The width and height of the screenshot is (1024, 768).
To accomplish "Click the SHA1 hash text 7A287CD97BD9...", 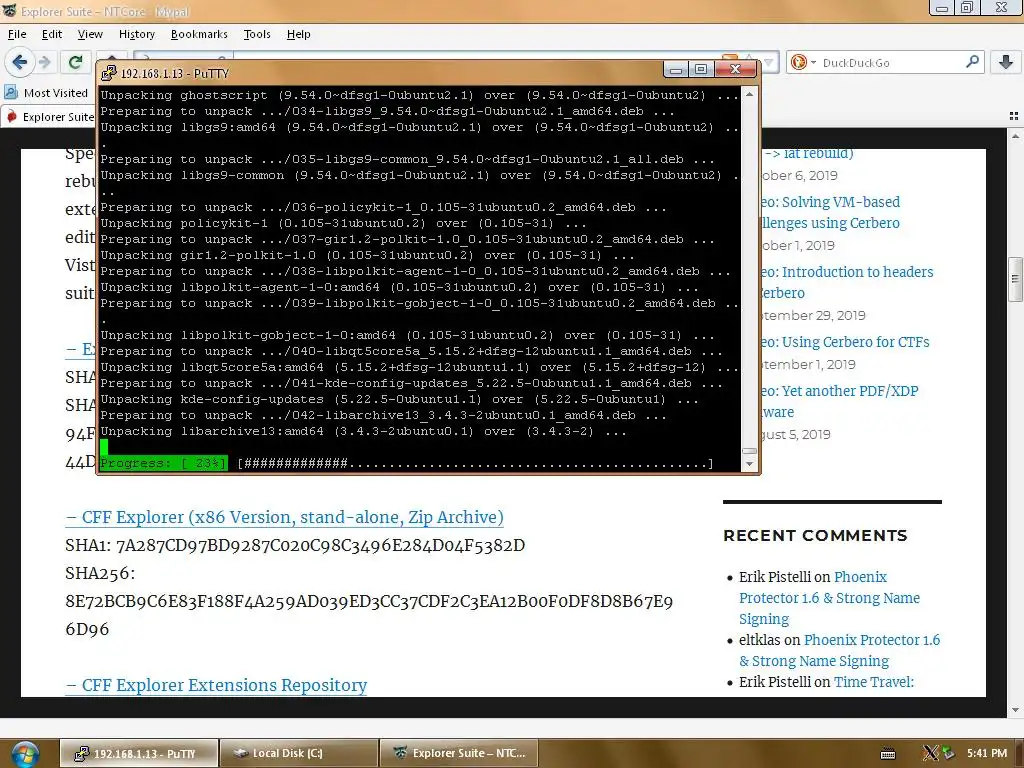I will (x=321, y=545).
